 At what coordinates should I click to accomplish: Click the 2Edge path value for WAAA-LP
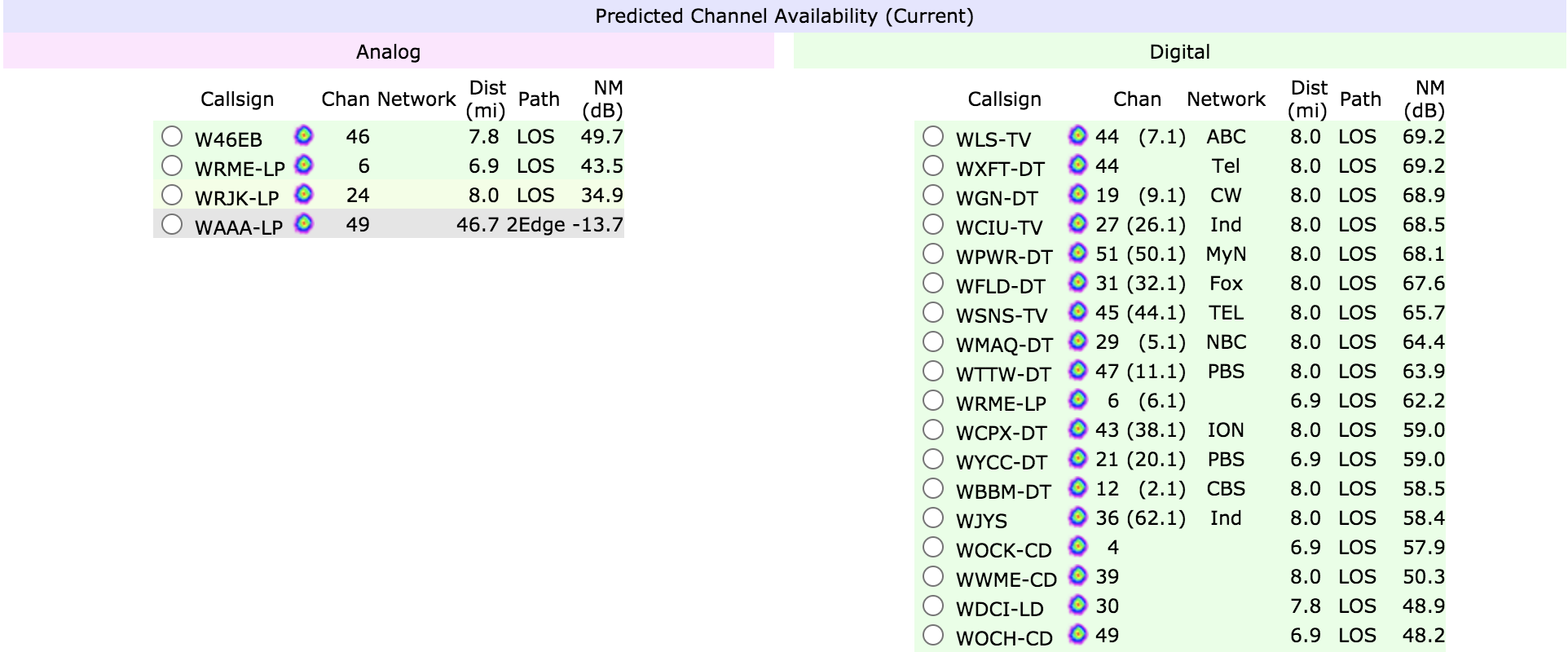tap(535, 224)
